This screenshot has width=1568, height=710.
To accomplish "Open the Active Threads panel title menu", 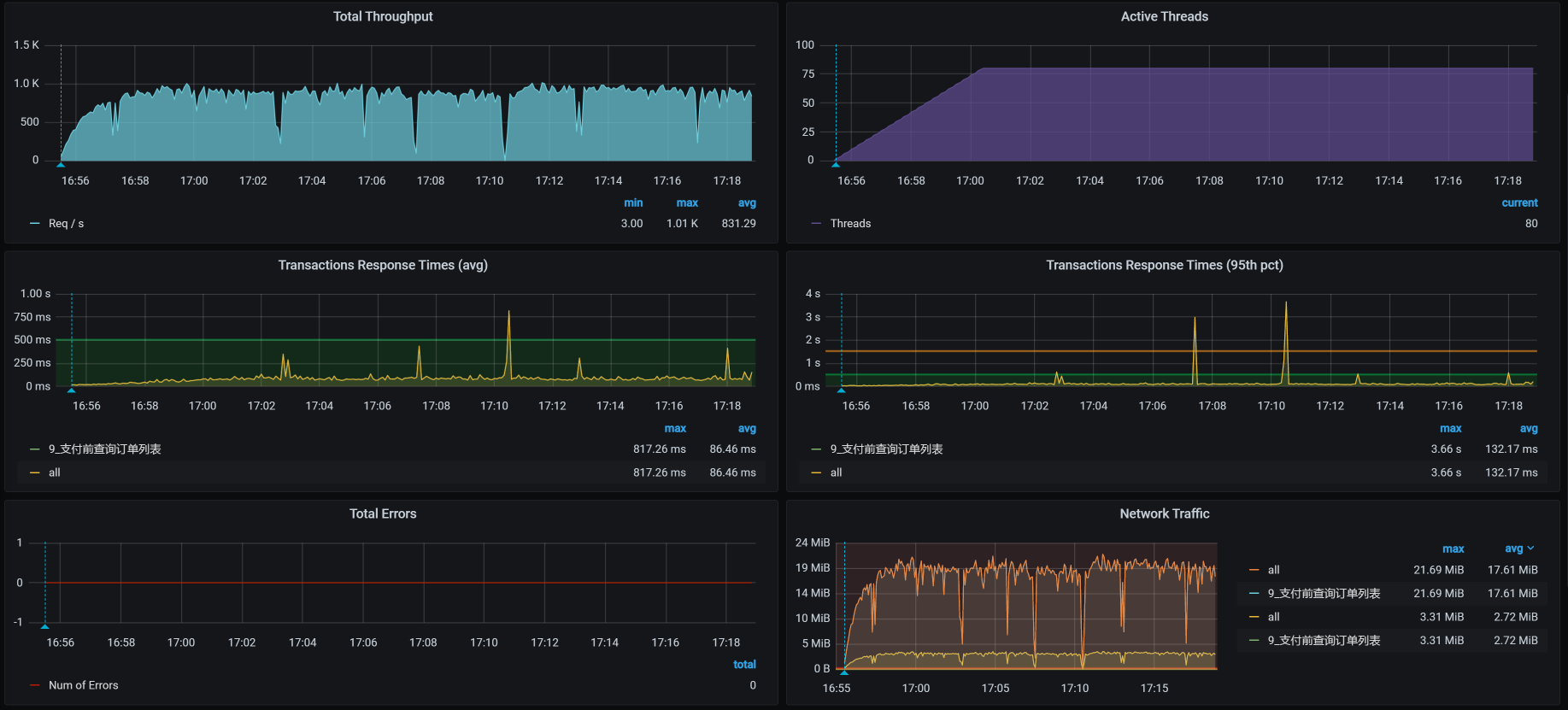I will (1164, 16).
